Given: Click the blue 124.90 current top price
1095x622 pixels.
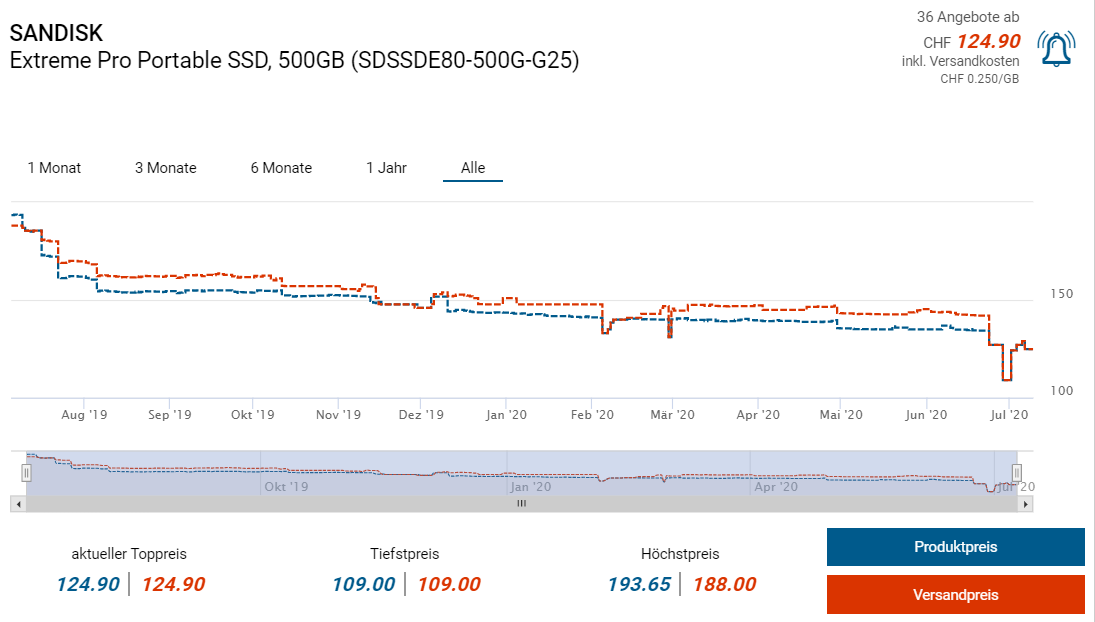Looking at the screenshot, I should pos(88,584).
